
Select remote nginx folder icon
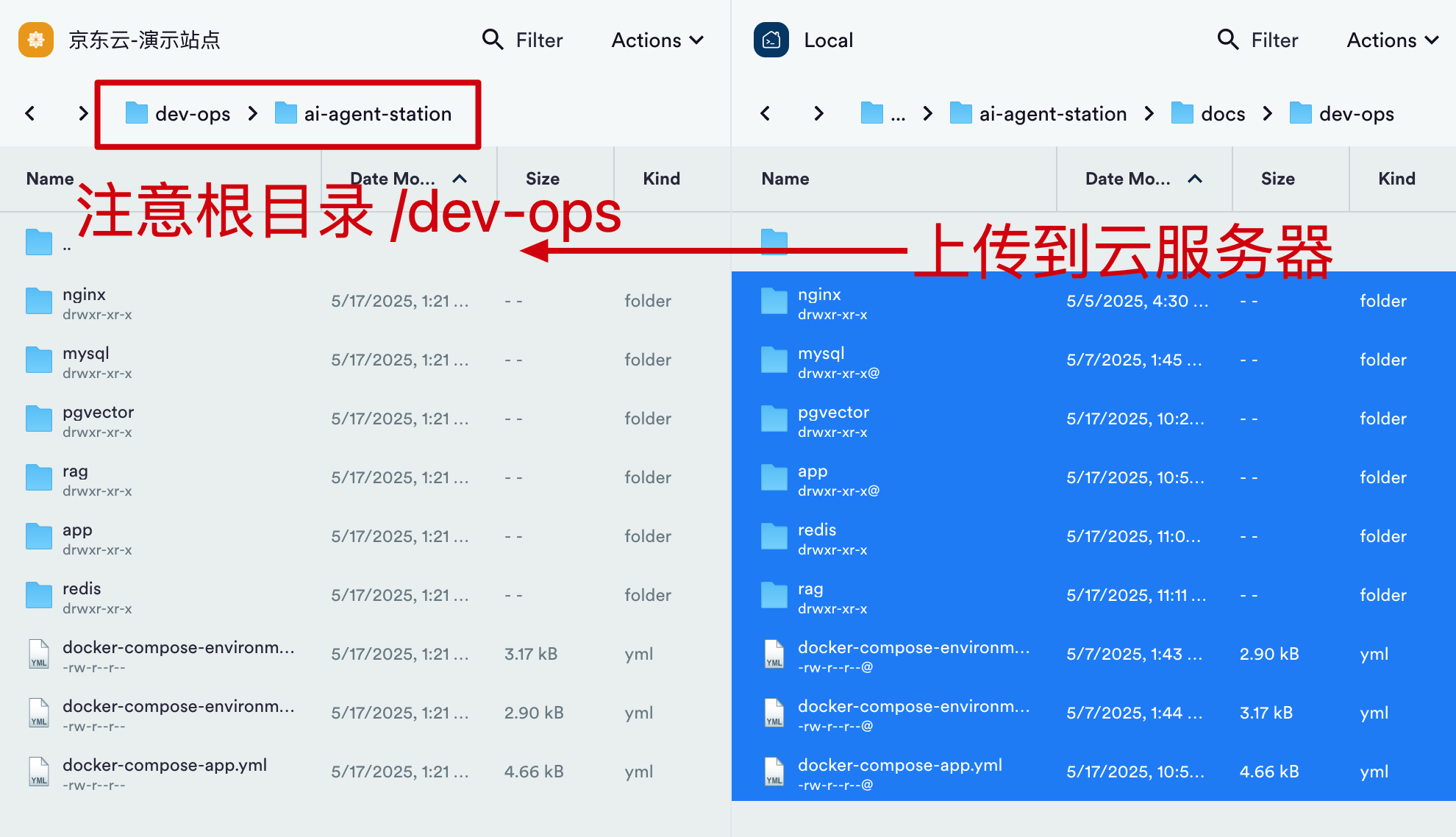click(x=39, y=301)
